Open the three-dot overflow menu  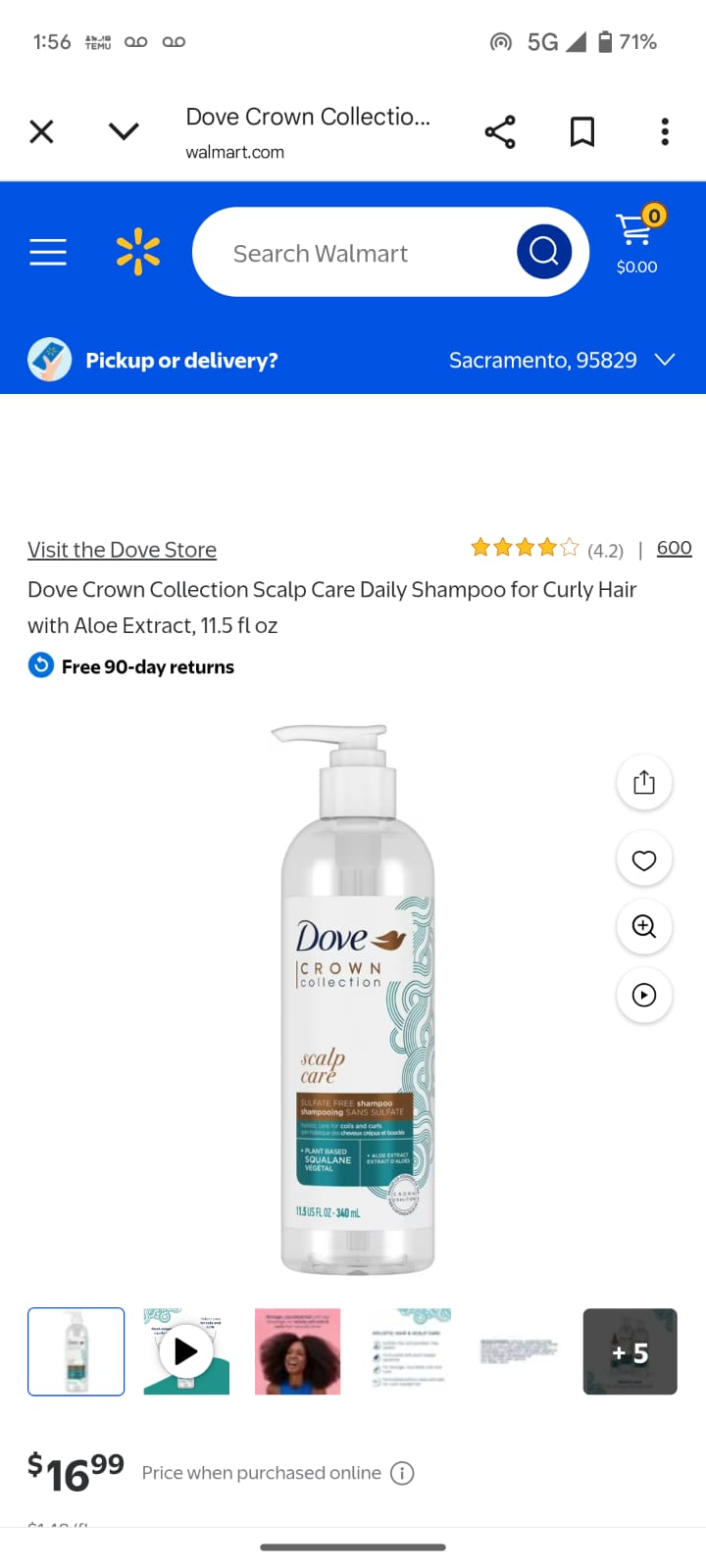coord(665,131)
